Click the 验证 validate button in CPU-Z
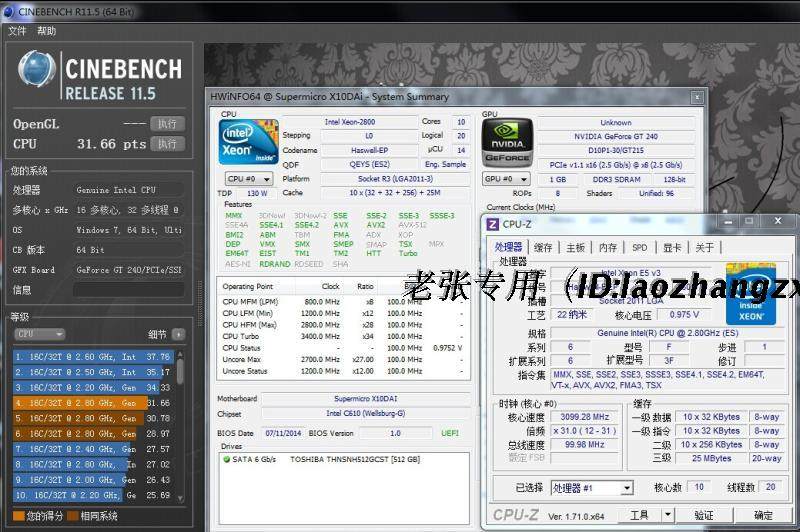800x532 pixels. click(x=704, y=515)
